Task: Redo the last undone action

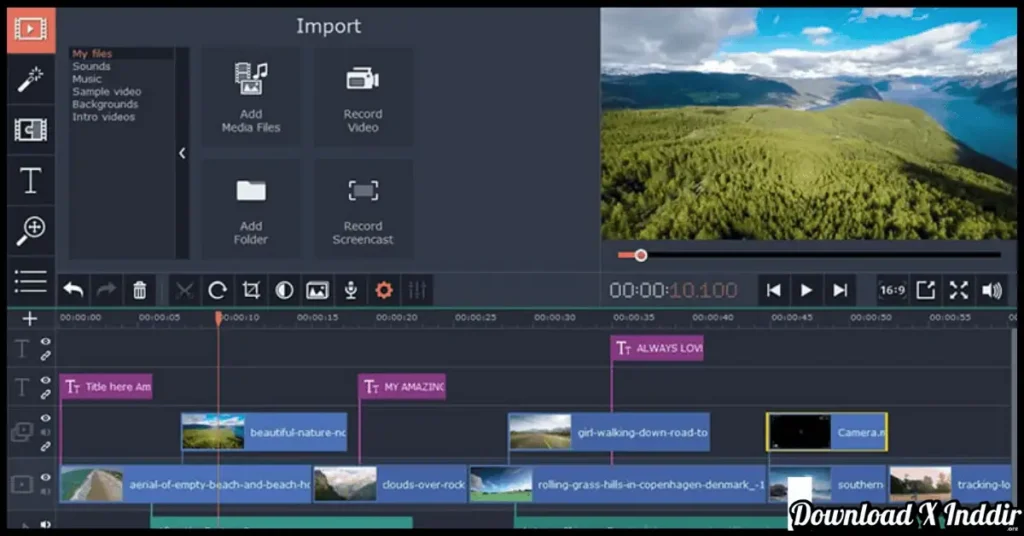Action: point(106,290)
